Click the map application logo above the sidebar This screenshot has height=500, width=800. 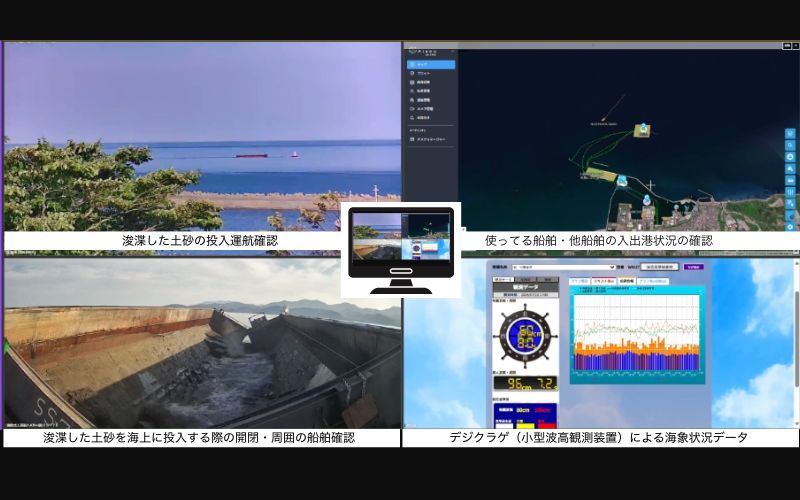pos(430,48)
